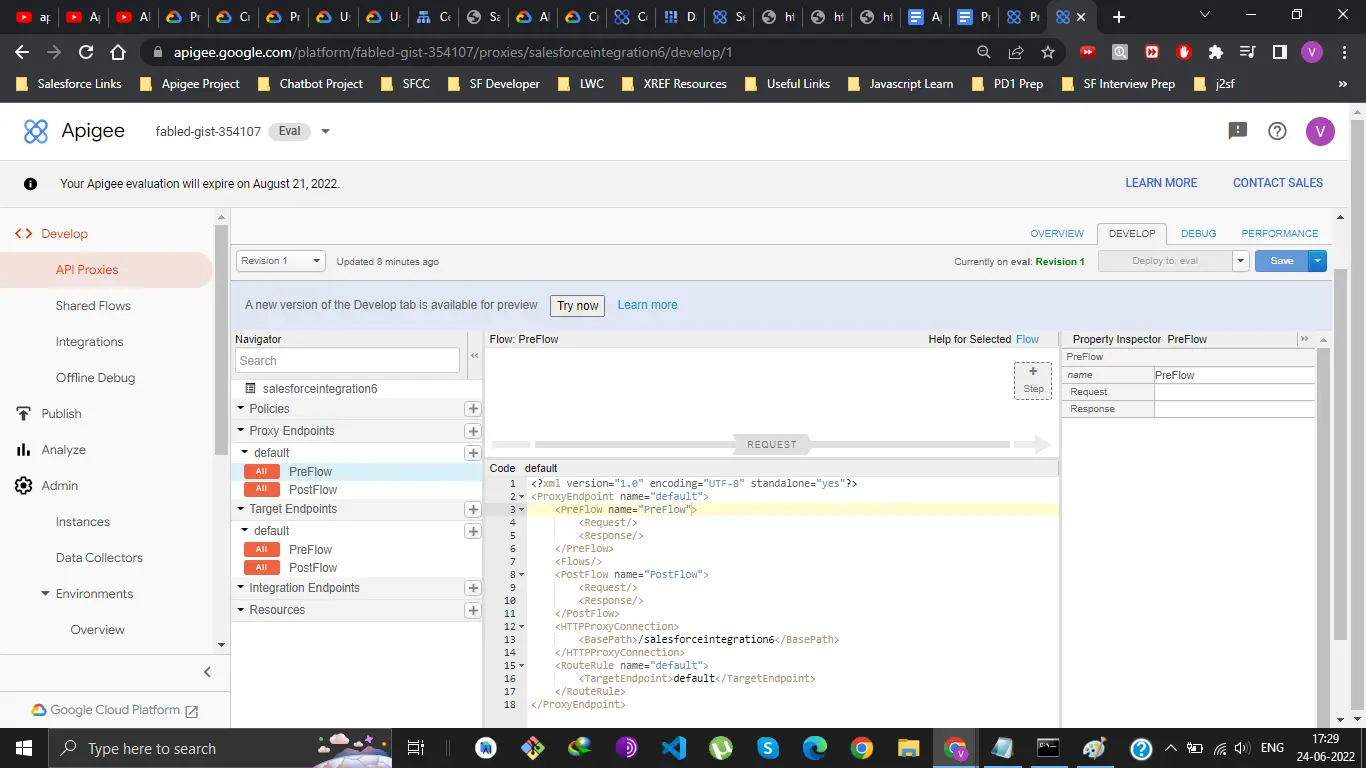Open Data Collectors under Admin

[x=99, y=558]
